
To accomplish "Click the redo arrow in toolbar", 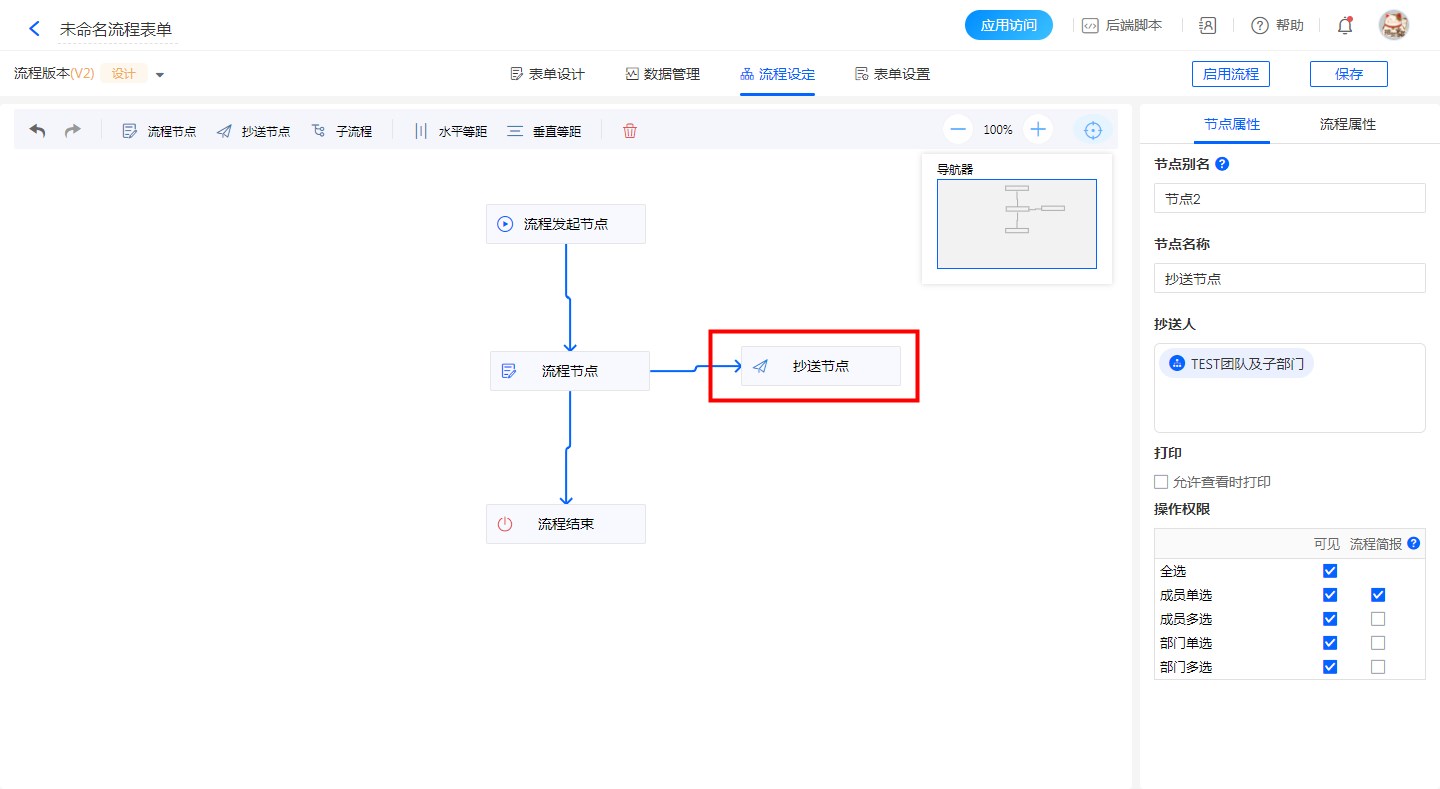I will (73, 131).
